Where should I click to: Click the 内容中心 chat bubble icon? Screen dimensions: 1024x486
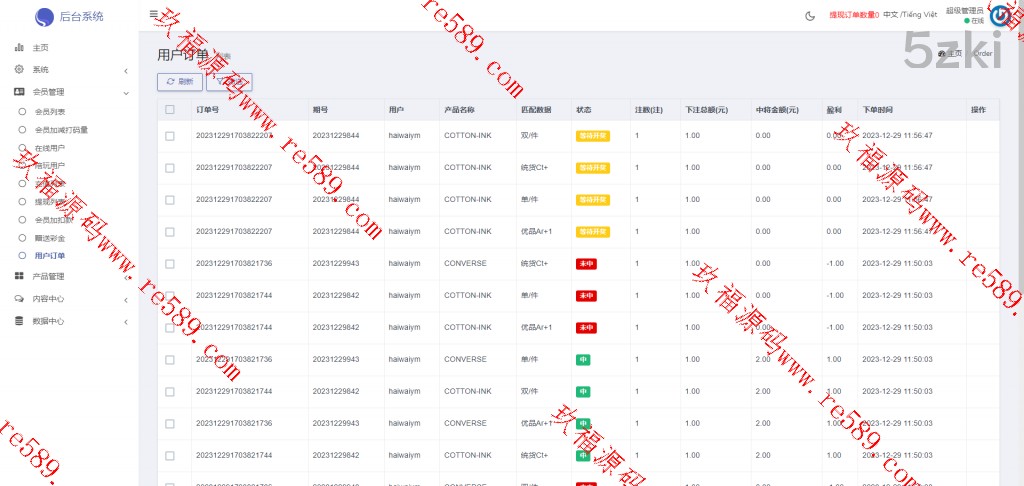pyautogui.click(x=19, y=299)
